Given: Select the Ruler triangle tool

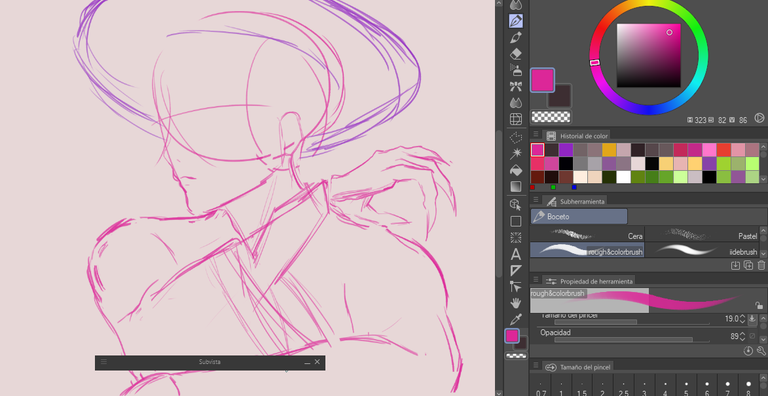Looking at the screenshot, I should pyautogui.click(x=515, y=271).
